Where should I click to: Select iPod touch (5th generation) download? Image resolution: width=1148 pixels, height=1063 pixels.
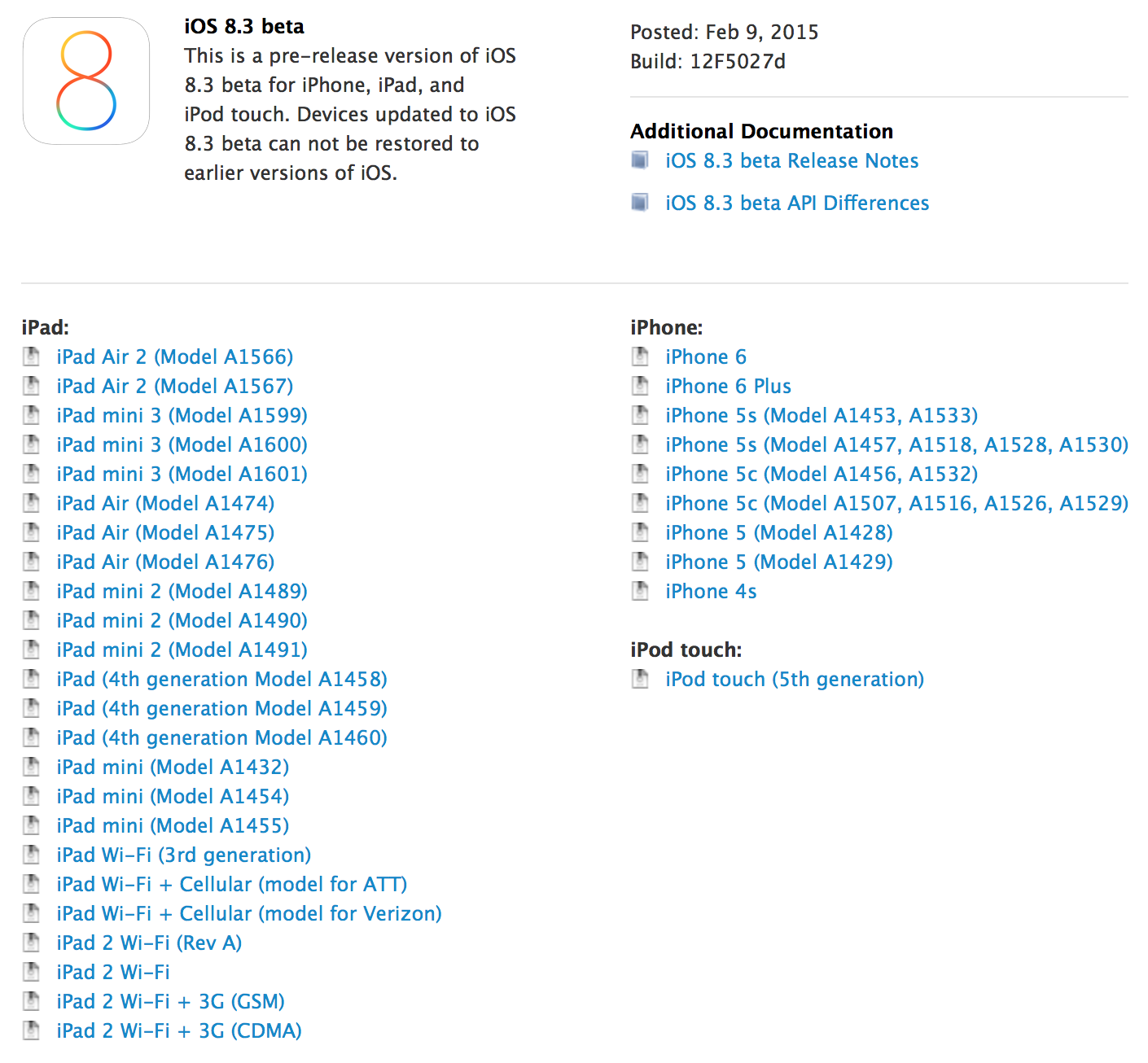click(794, 678)
